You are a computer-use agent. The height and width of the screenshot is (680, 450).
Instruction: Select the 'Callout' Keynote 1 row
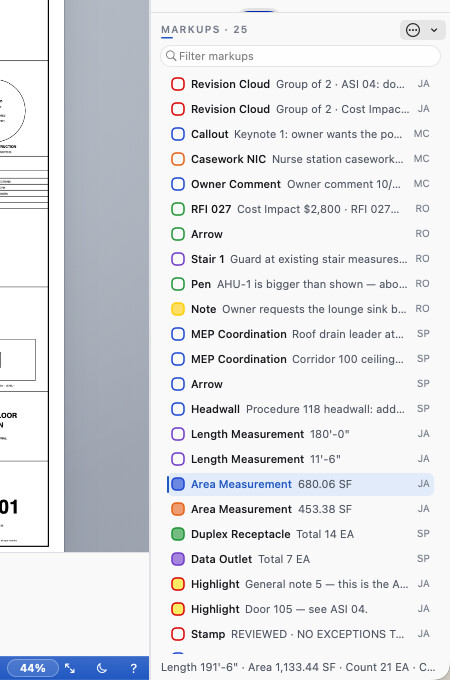click(300, 134)
